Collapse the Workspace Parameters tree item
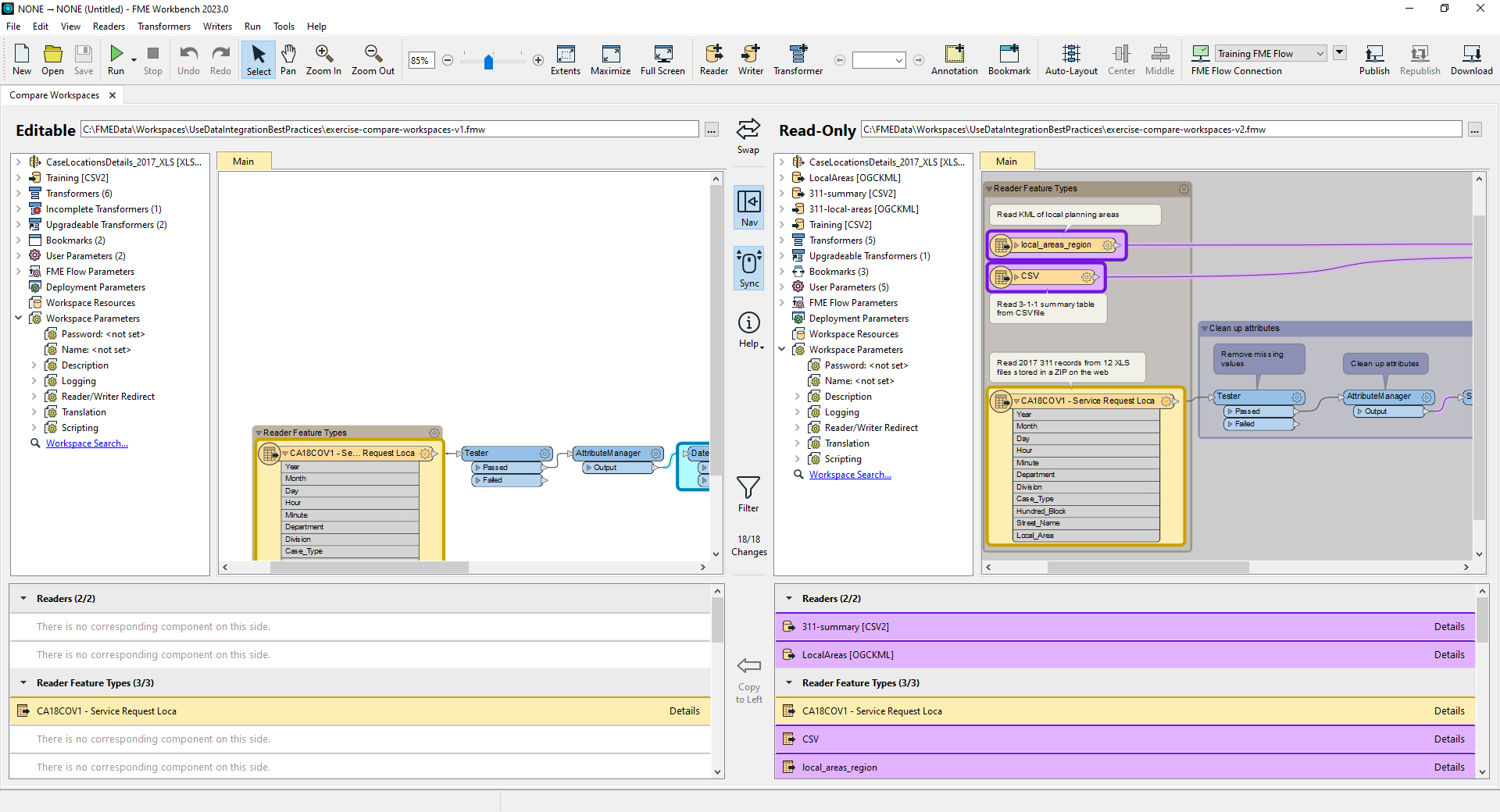This screenshot has width=1500, height=812. click(18, 318)
